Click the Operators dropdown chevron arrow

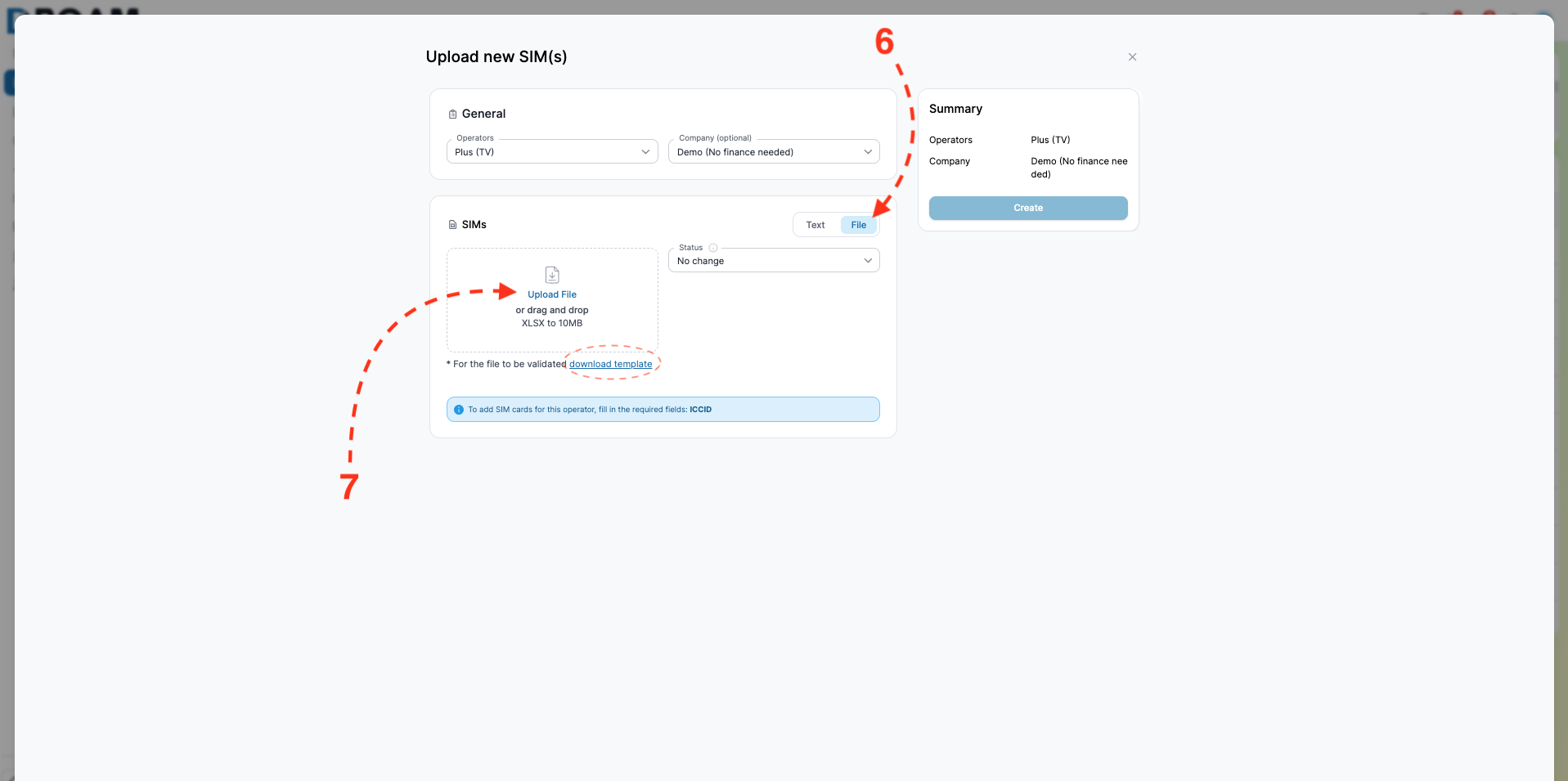pos(645,152)
